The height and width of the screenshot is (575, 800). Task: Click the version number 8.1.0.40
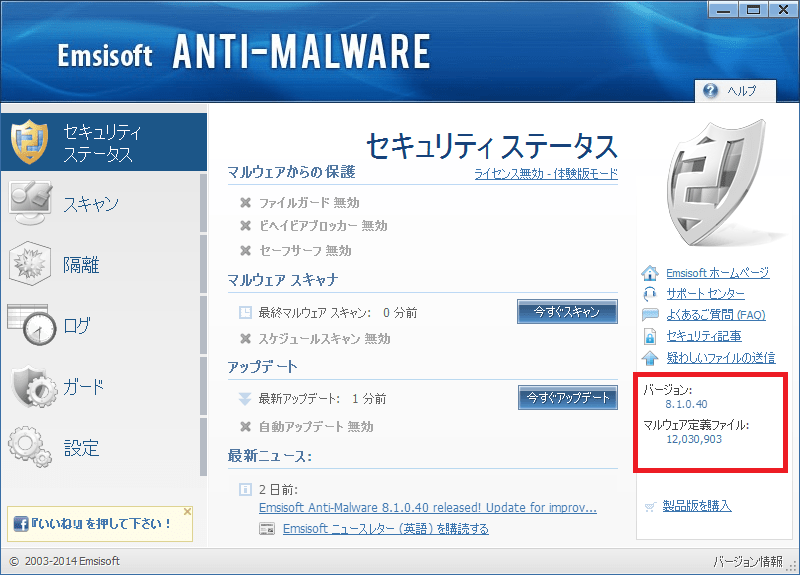pyautogui.click(x=686, y=404)
